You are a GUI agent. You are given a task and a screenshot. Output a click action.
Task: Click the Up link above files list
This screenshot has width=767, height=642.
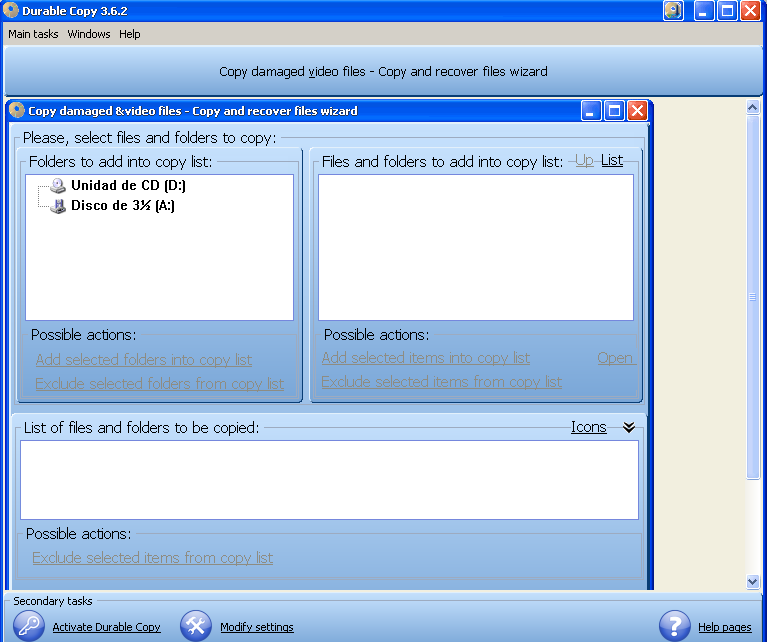[584, 160]
